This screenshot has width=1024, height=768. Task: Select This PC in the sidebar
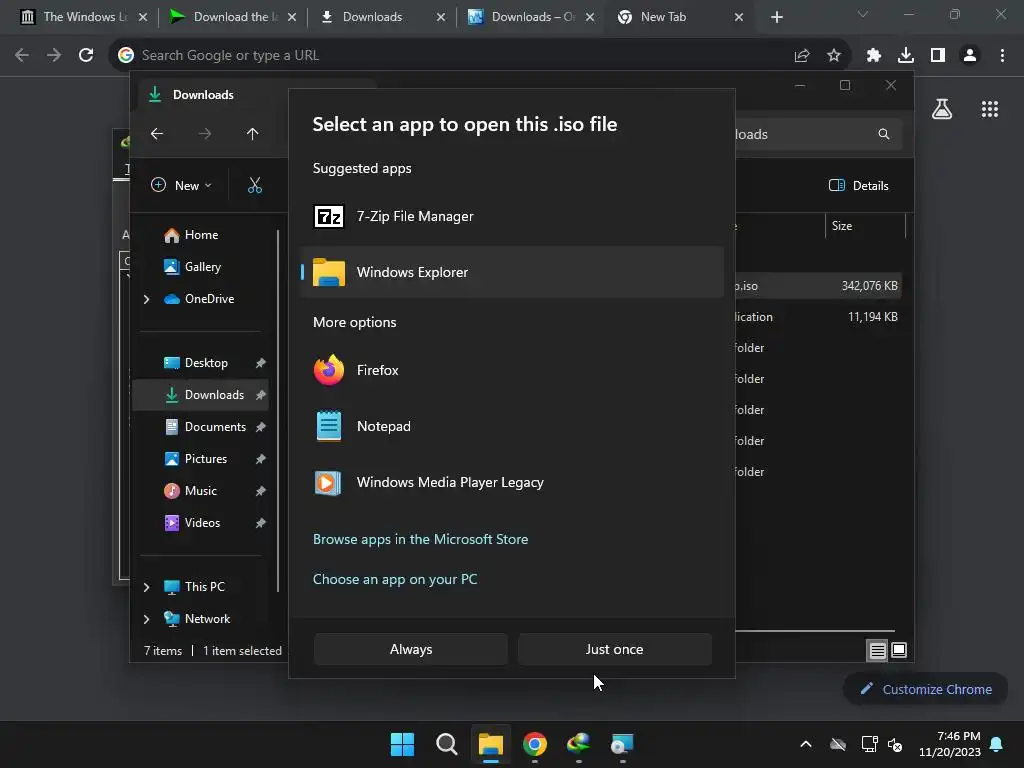193,586
